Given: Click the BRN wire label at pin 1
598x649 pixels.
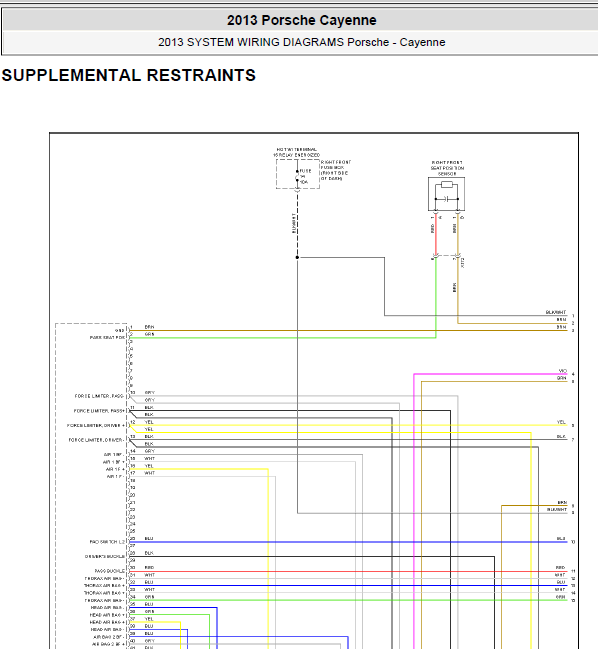Looking at the screenshot, I should [x=149, y=327].
